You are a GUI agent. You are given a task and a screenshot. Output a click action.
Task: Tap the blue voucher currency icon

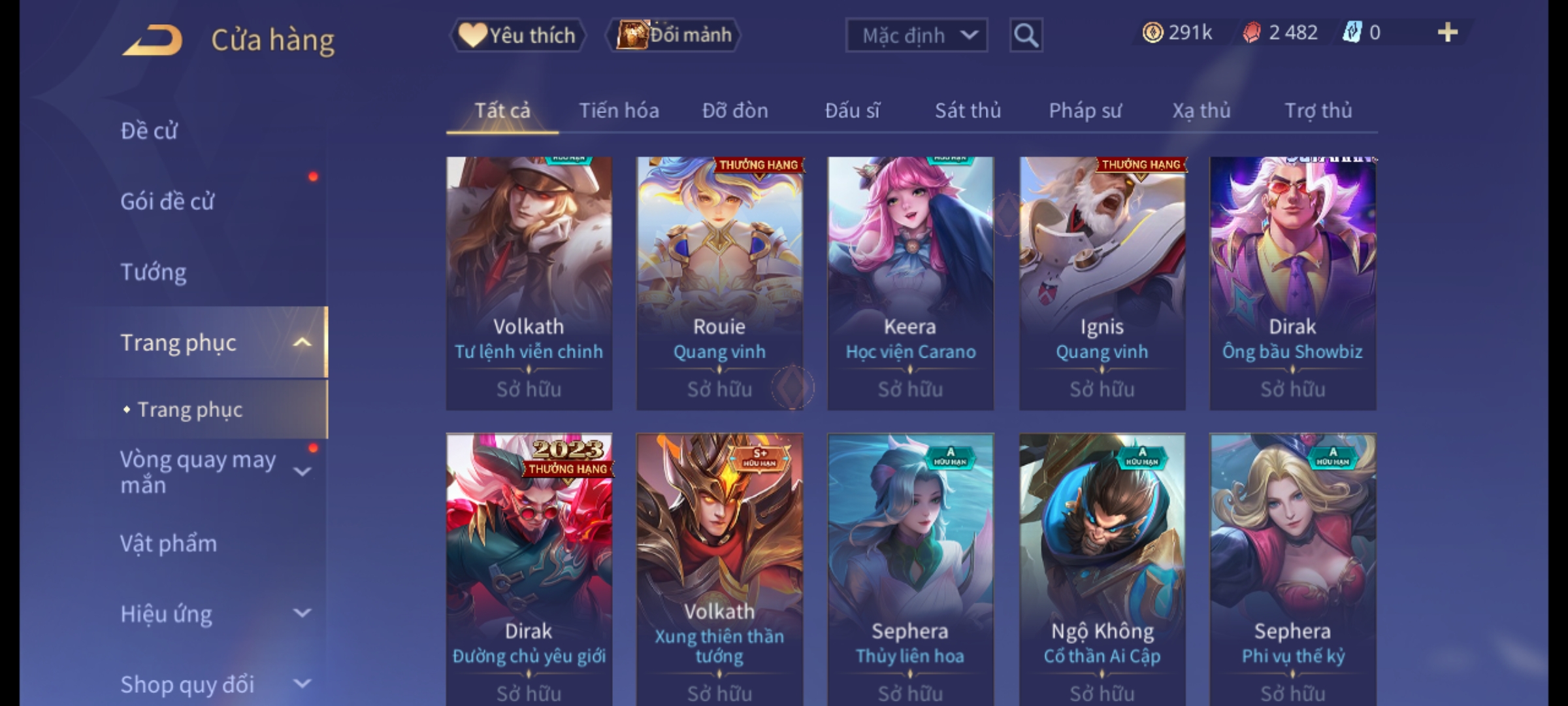1352,33
